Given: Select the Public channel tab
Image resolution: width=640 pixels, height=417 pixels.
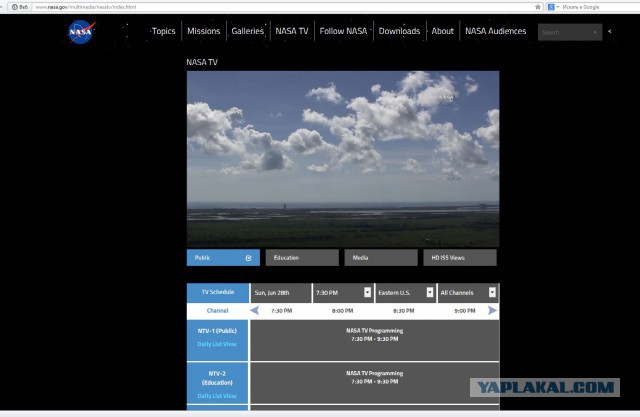Looking at the screenshot, I should click(x=223, y=257).
